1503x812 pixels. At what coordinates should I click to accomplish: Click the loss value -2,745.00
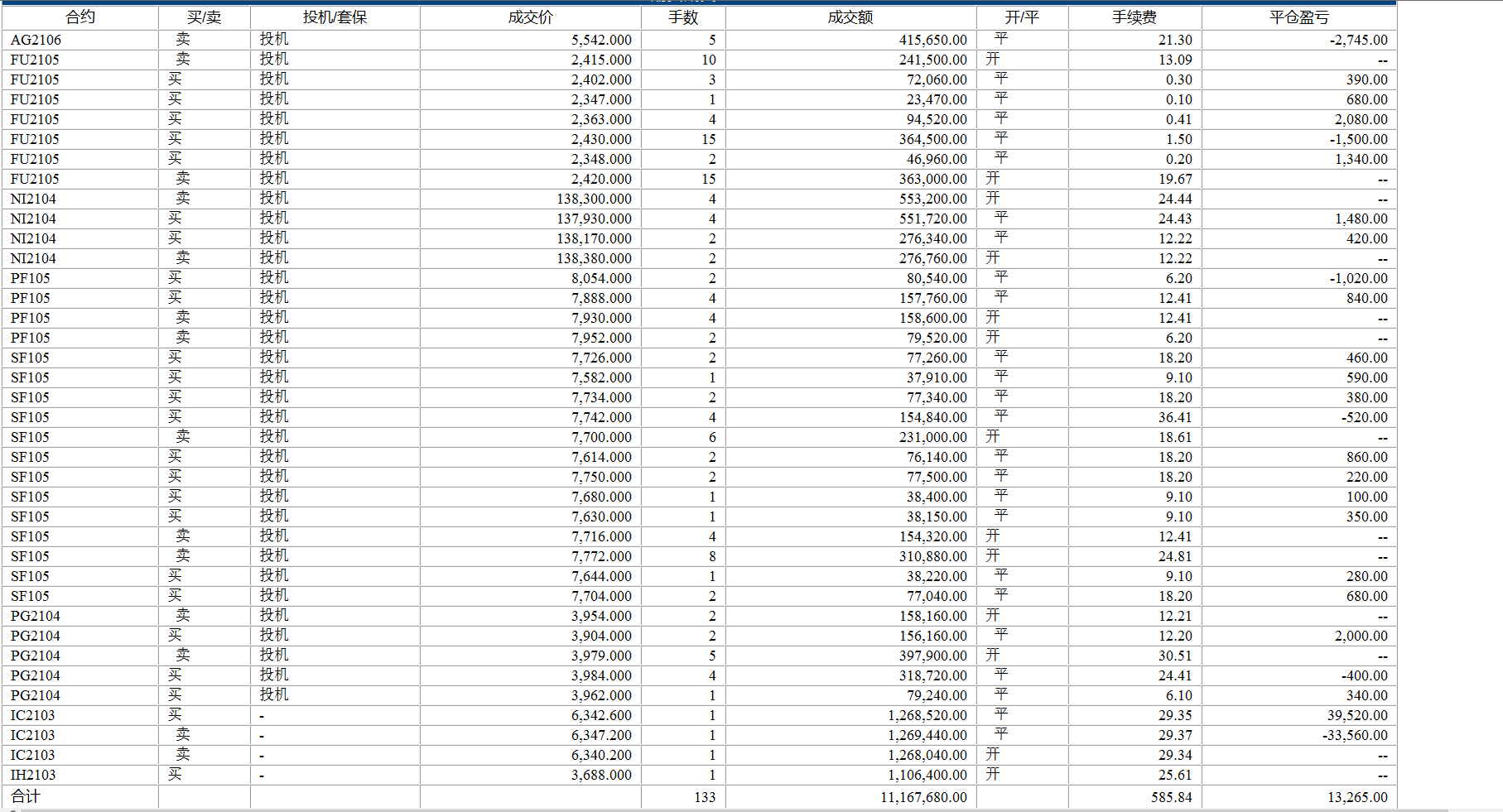(x=1358, y=40)
